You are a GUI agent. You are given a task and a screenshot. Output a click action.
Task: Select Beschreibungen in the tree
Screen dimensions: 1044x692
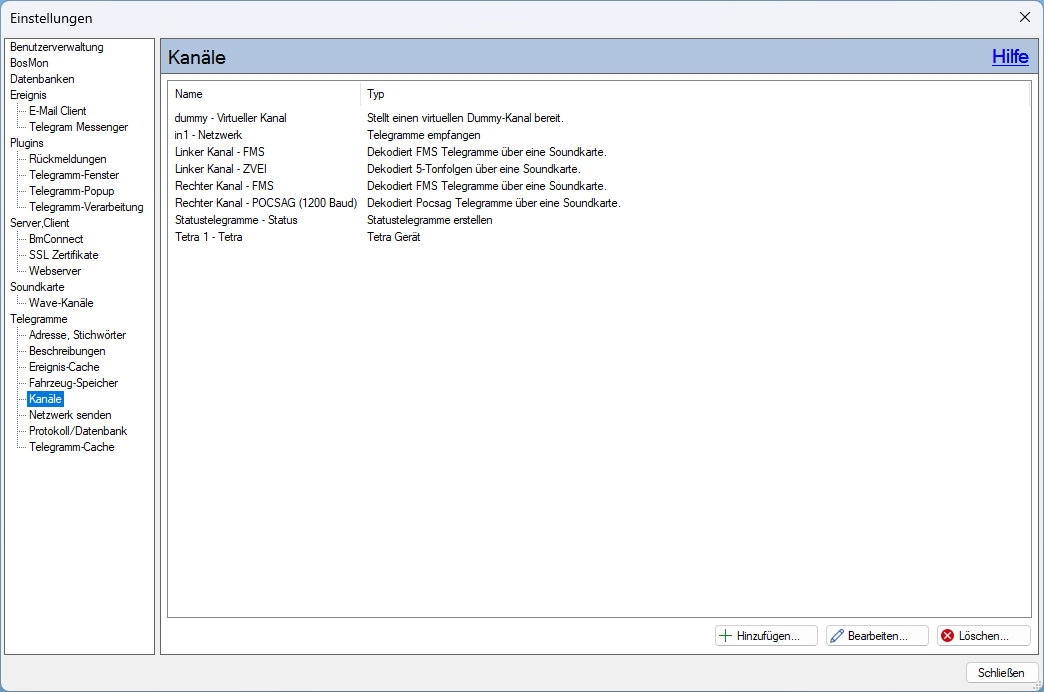67,351
